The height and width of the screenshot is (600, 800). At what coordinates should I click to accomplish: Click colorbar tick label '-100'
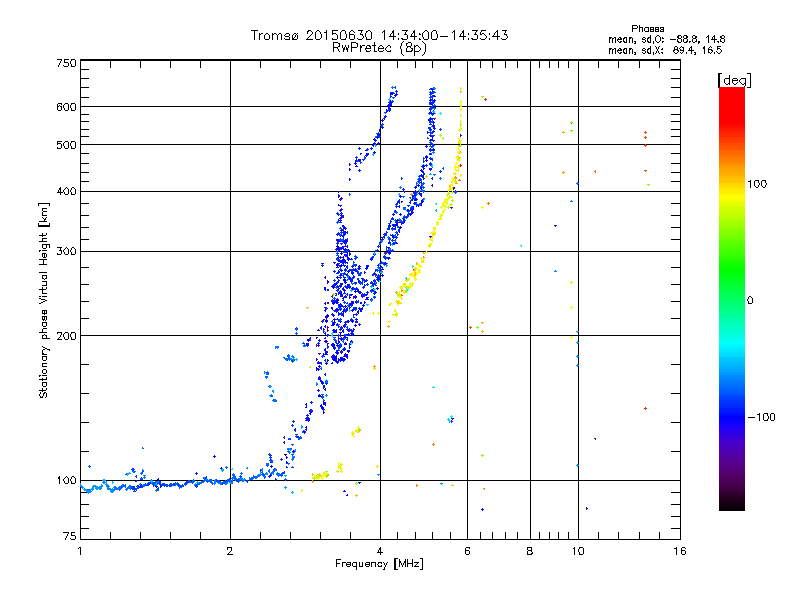[x=761, y=417]
